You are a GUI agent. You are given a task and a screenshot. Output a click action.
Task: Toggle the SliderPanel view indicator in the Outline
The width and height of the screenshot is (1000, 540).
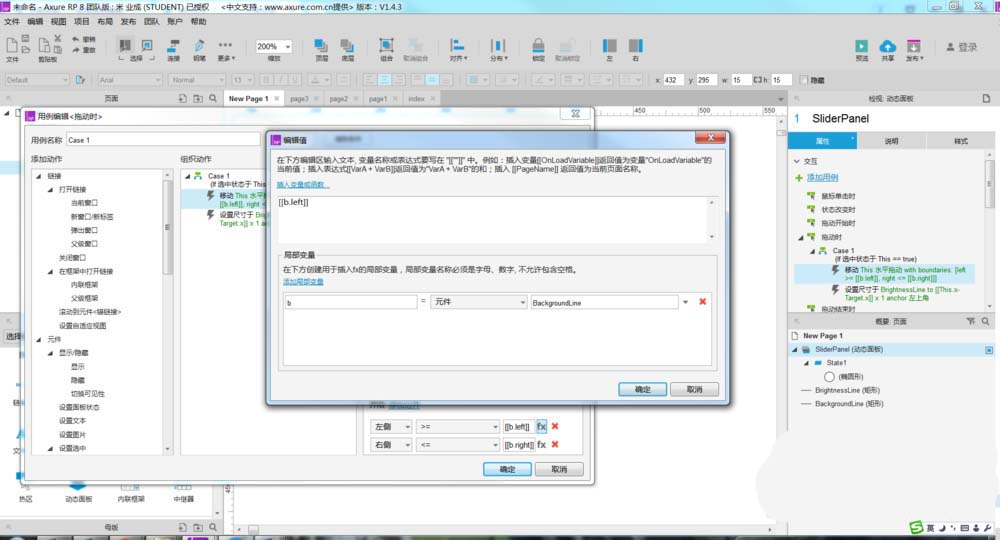tap(989, 350)
